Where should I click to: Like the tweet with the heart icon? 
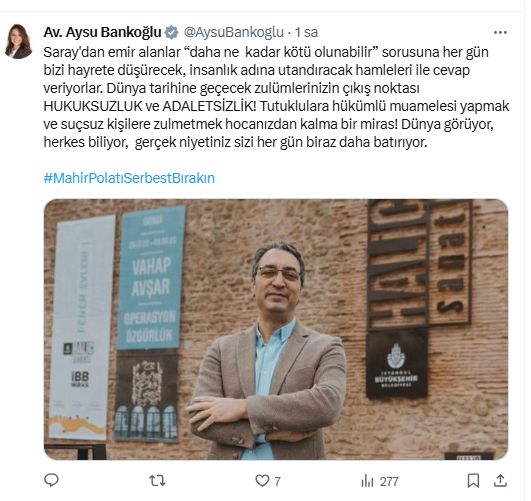tap(262, 481)
